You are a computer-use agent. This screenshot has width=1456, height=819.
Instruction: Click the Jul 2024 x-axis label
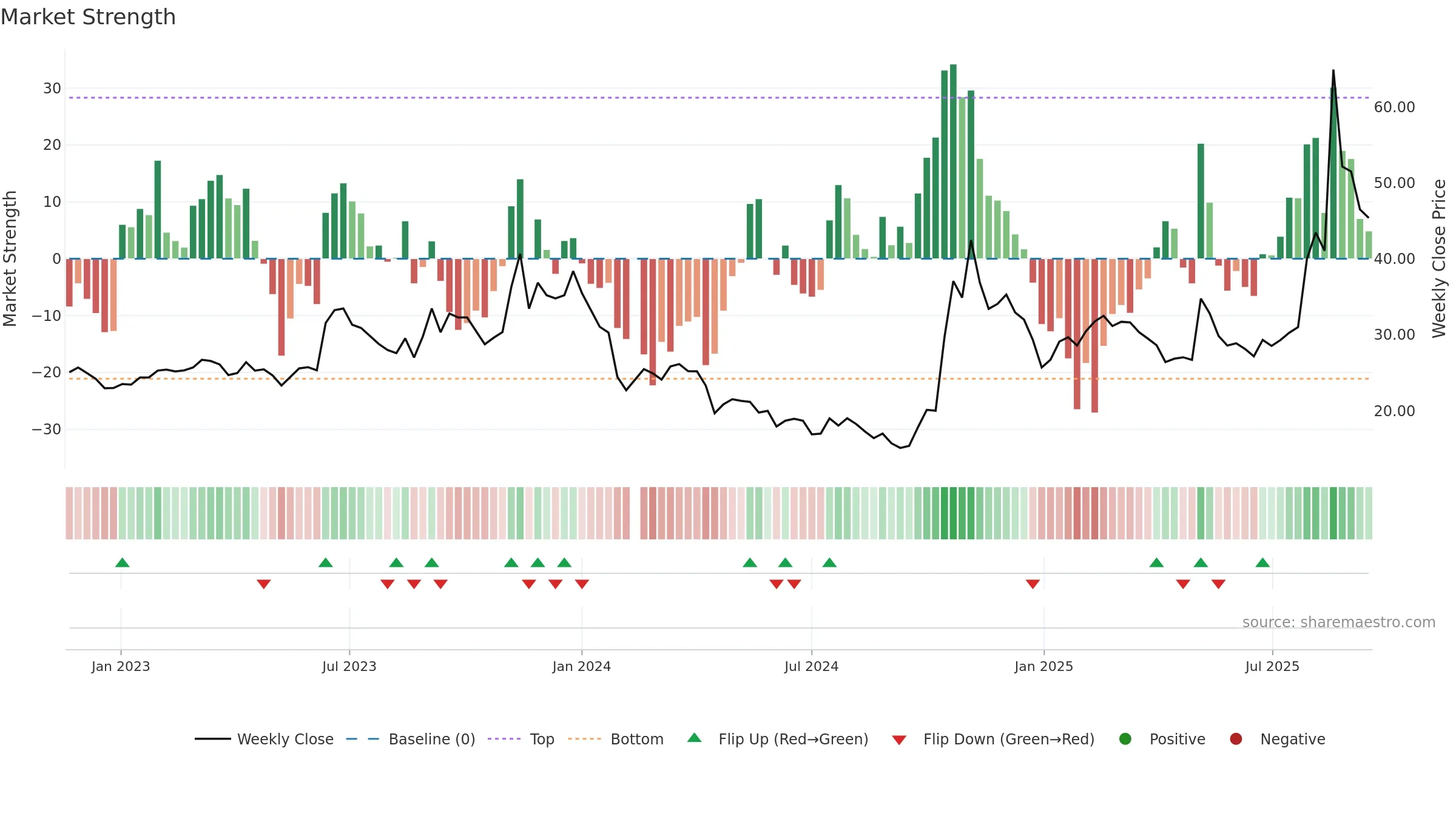812,666
